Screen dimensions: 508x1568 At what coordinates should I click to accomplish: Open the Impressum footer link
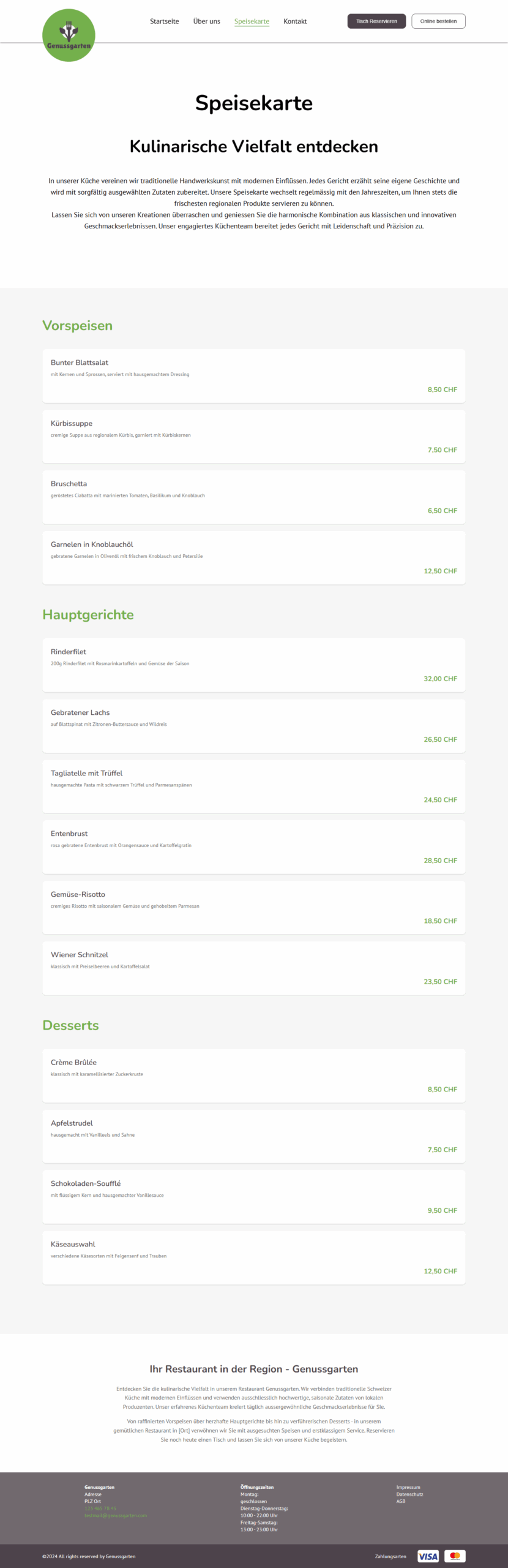[x=408, y=1487]
